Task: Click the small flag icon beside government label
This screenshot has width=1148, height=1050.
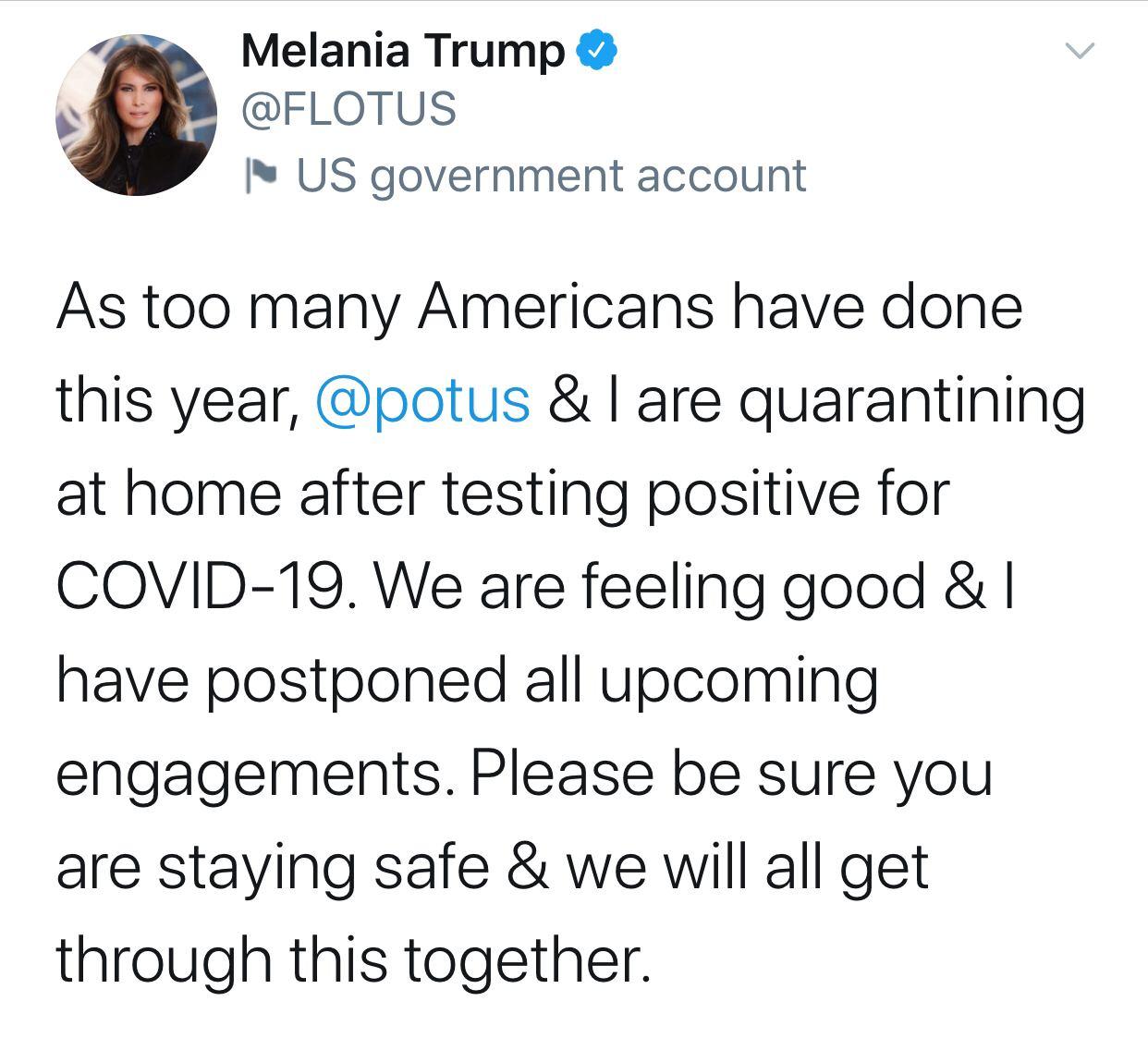Action: pyautogui.click(x=262, y=176)
